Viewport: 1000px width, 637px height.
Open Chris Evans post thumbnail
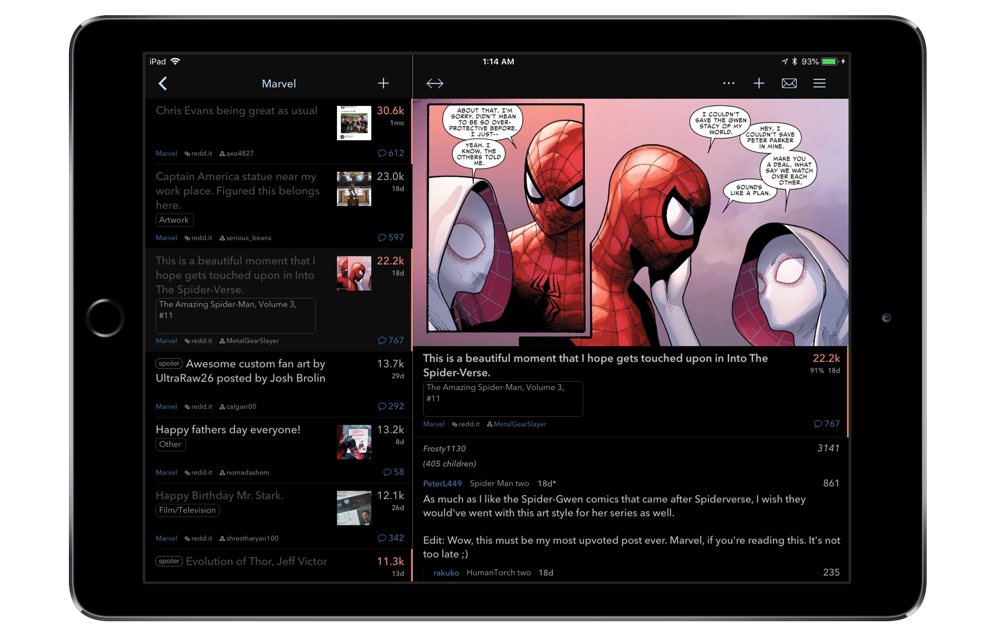[x=354, y=122]
